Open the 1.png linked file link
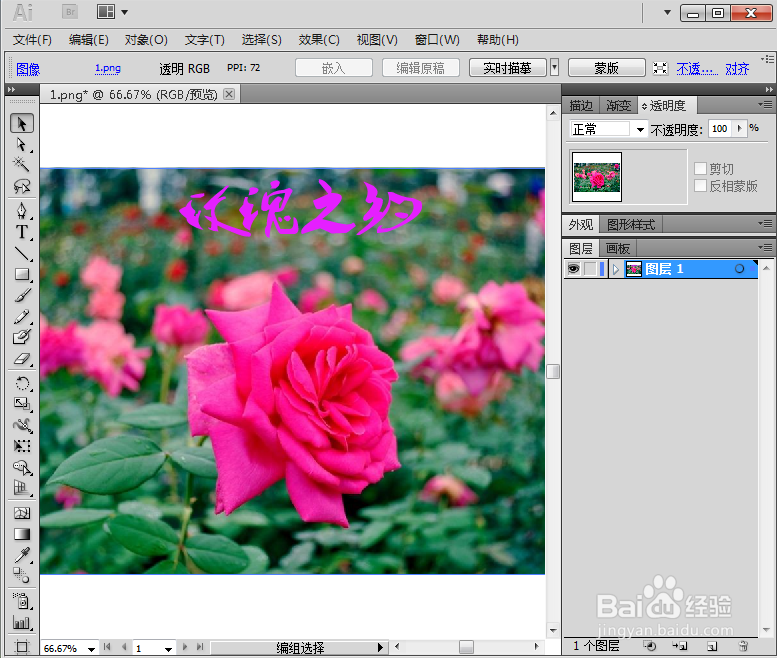The image size is (777, 658). (x=108, y=68)
